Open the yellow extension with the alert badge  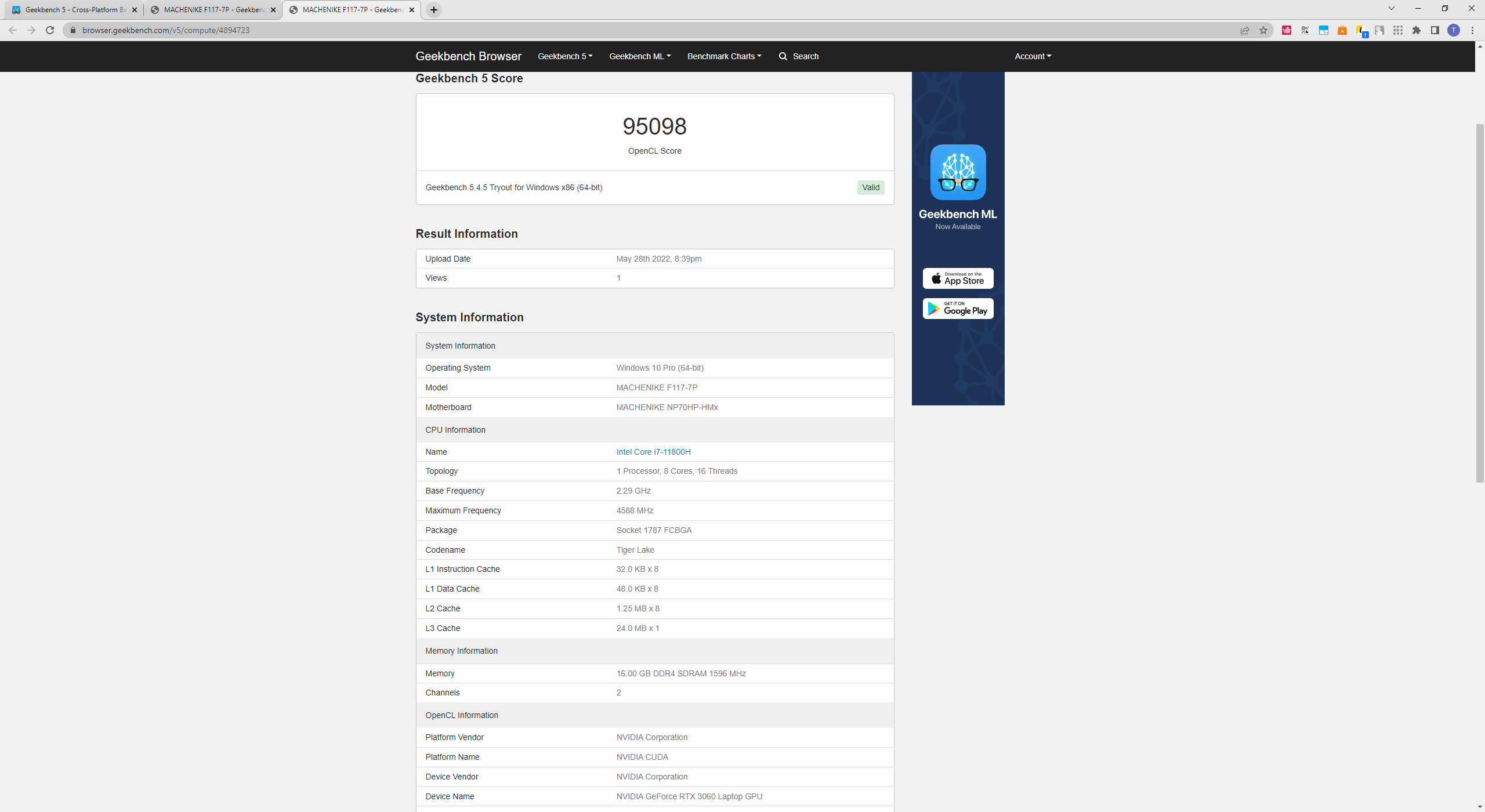(1361, 31)
